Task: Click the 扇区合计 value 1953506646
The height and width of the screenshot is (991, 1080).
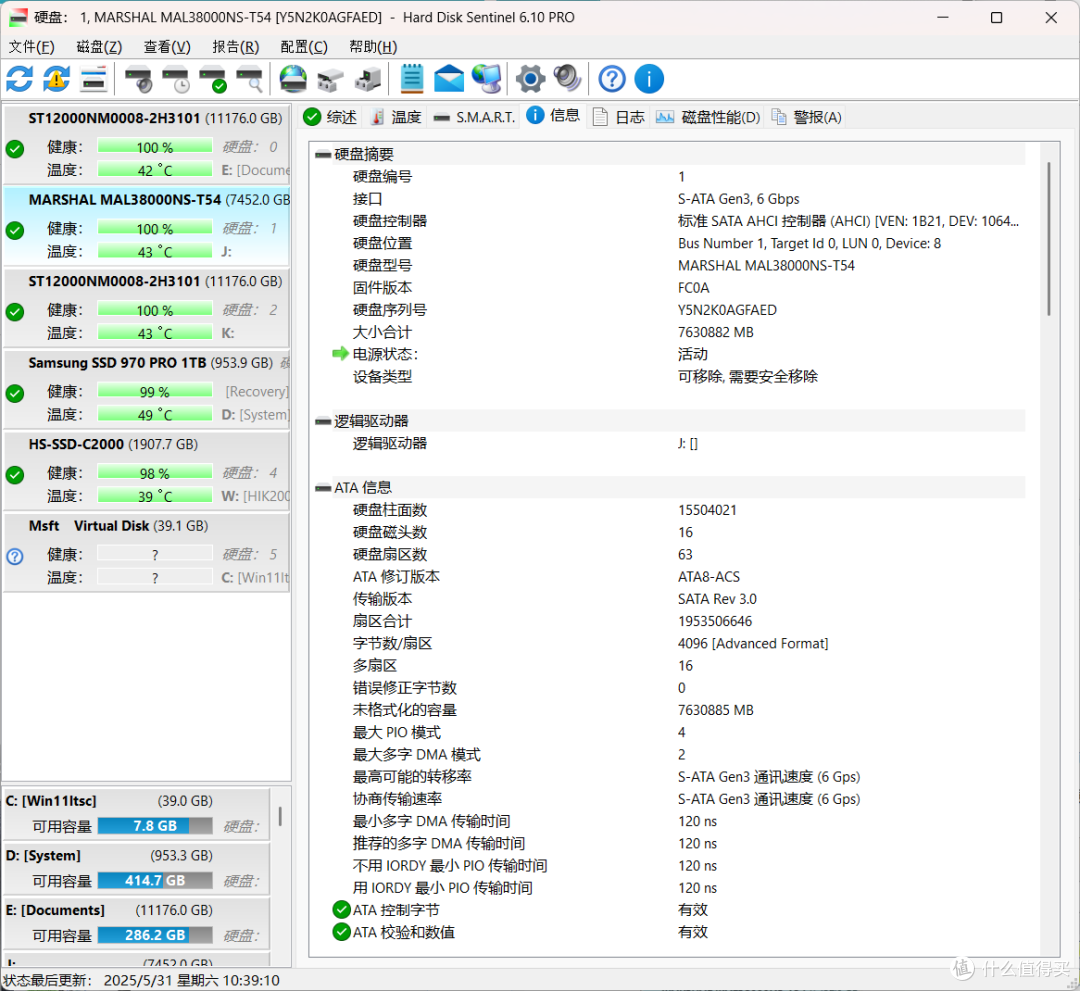Action: point(715,621)
